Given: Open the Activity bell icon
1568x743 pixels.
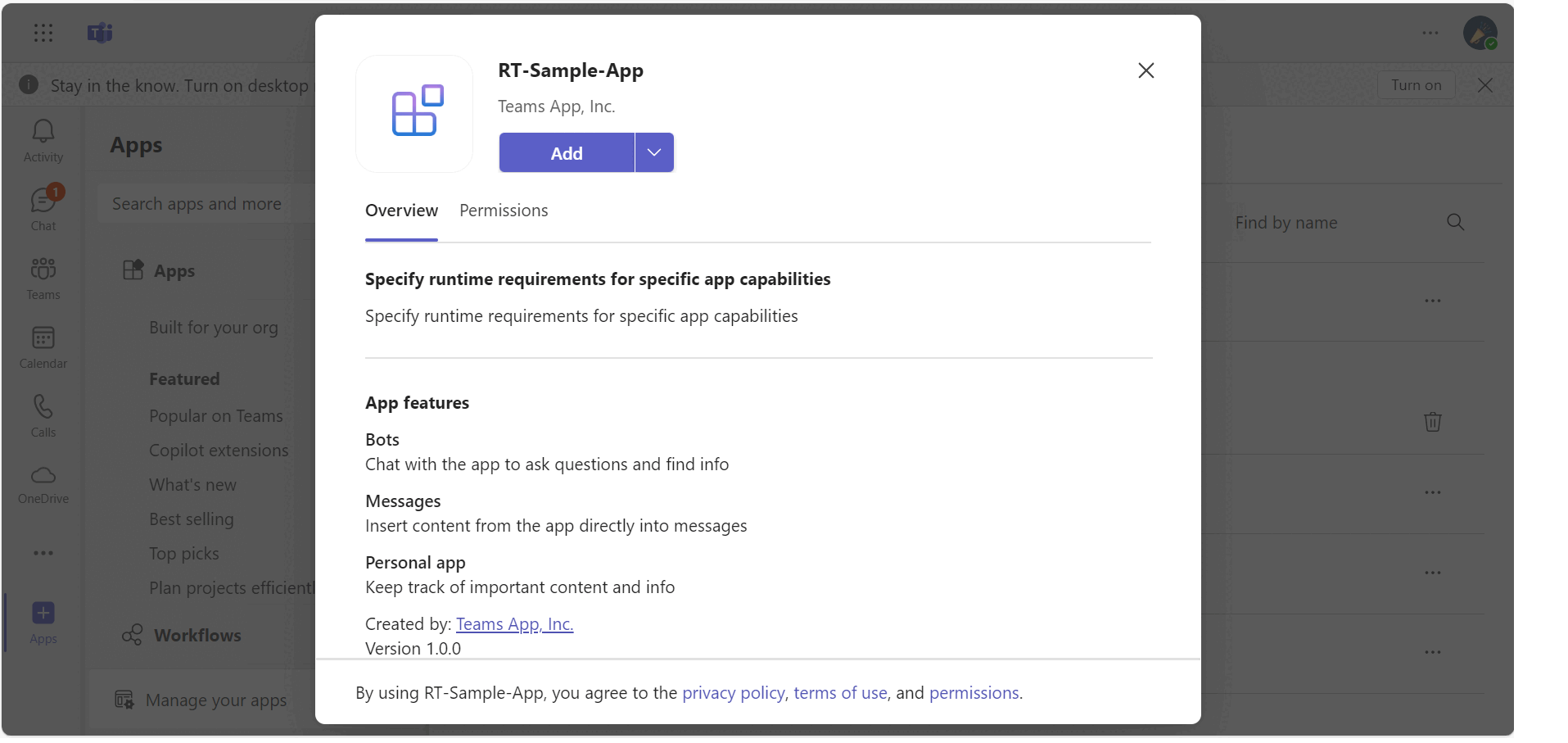Looking at the screenshot, I should 43,141.
